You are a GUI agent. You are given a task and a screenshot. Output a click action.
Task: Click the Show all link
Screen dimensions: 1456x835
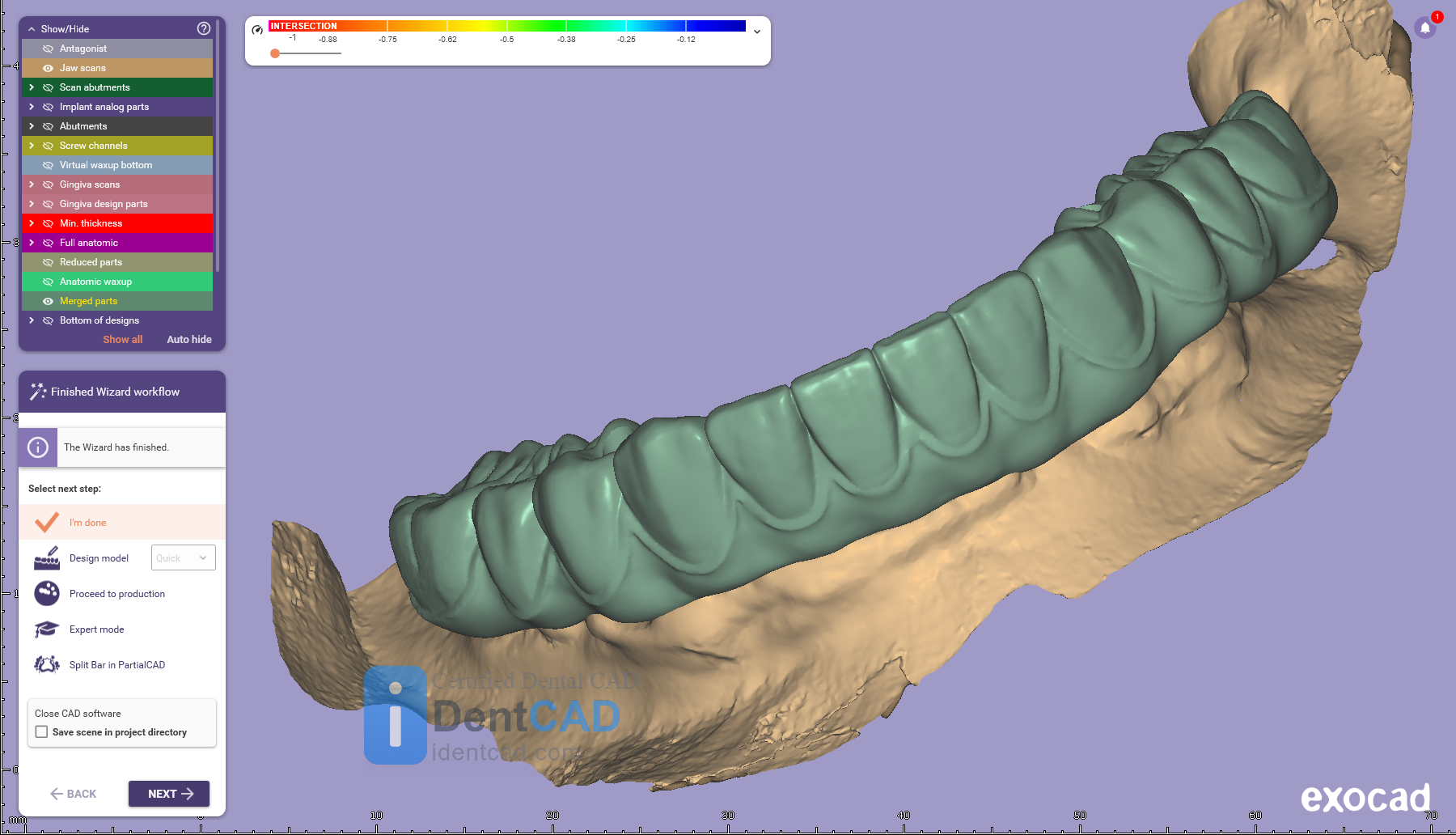pyautogui.click(x=122, y=340)
